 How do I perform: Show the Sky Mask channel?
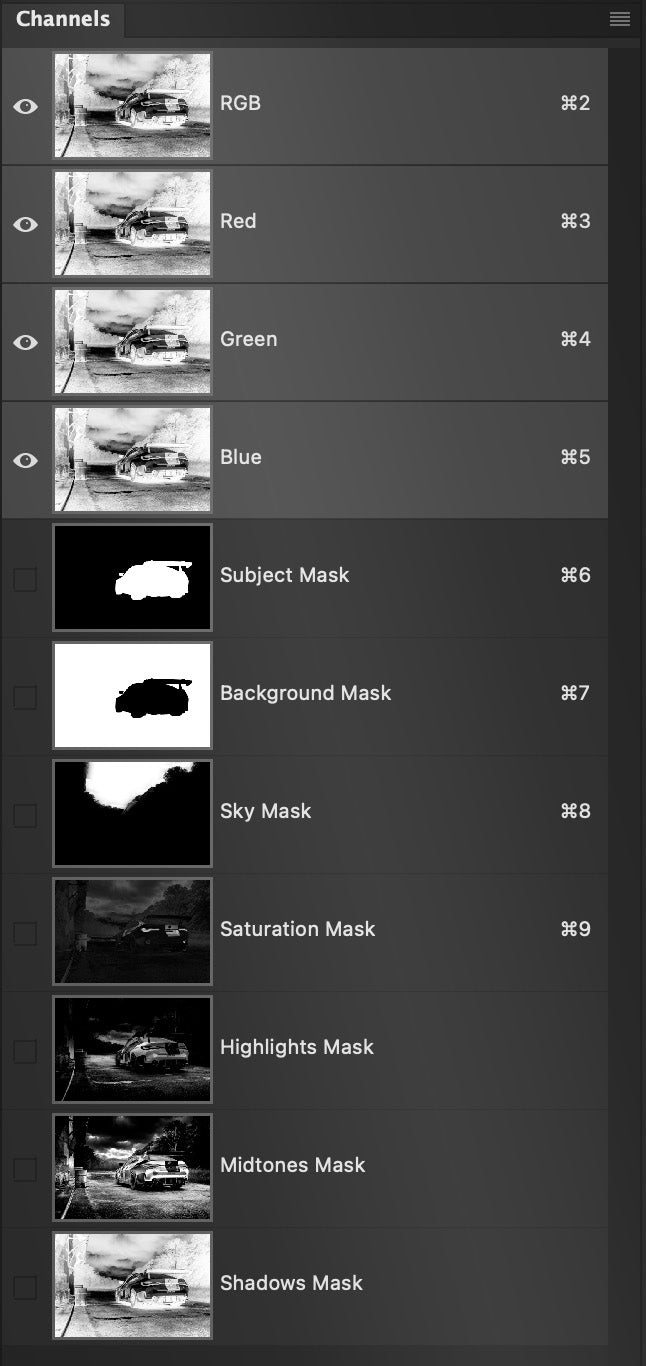25,814
